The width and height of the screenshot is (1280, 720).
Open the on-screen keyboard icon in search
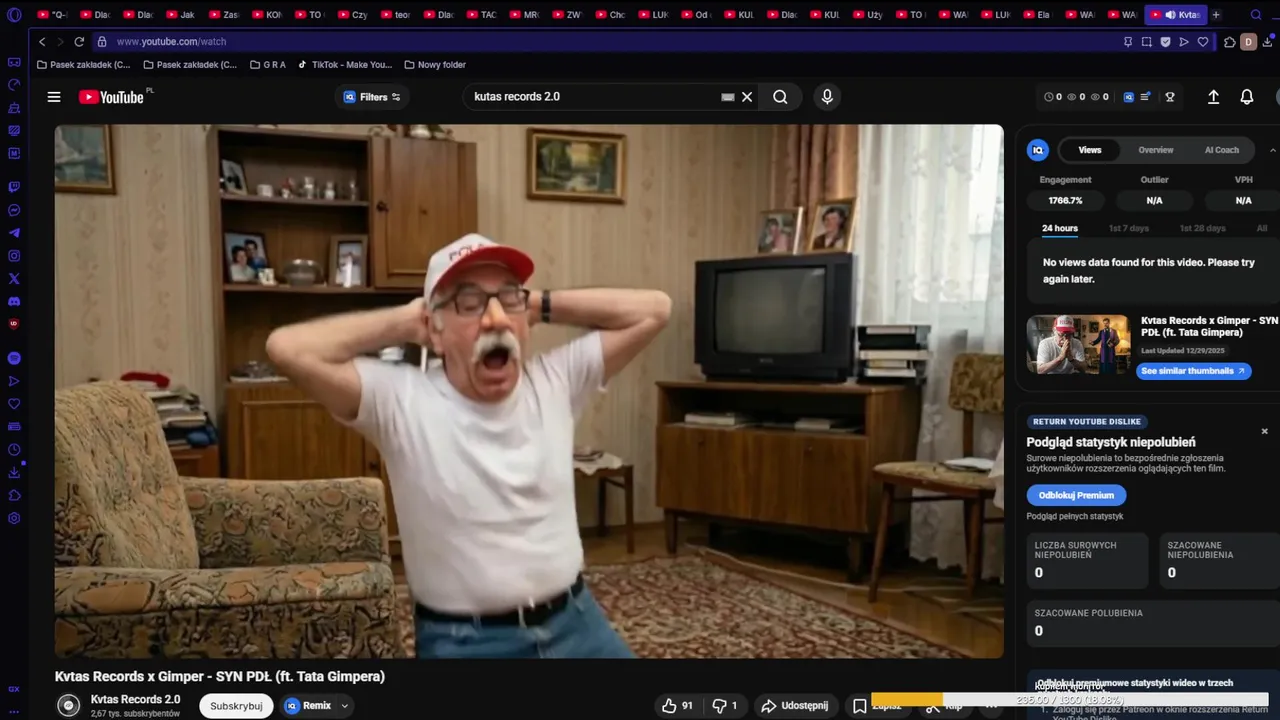728,97
